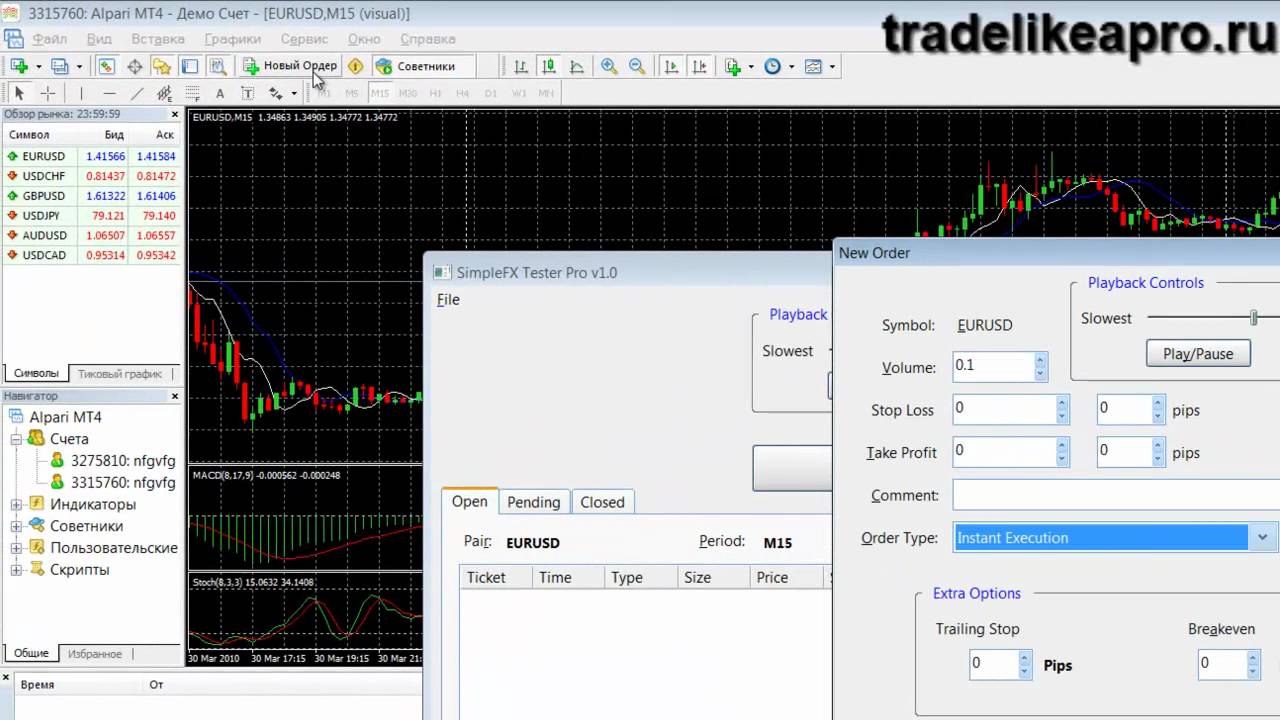Open the chart Templates icon

click(813, 66)
